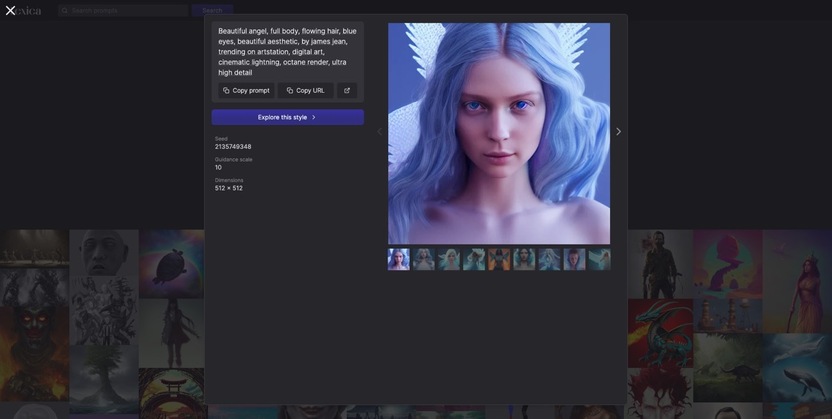Go to the previous image with left chevron
The width and height of the screenshot is (832, 419).
pyautogui.click(x=379, y=132)
